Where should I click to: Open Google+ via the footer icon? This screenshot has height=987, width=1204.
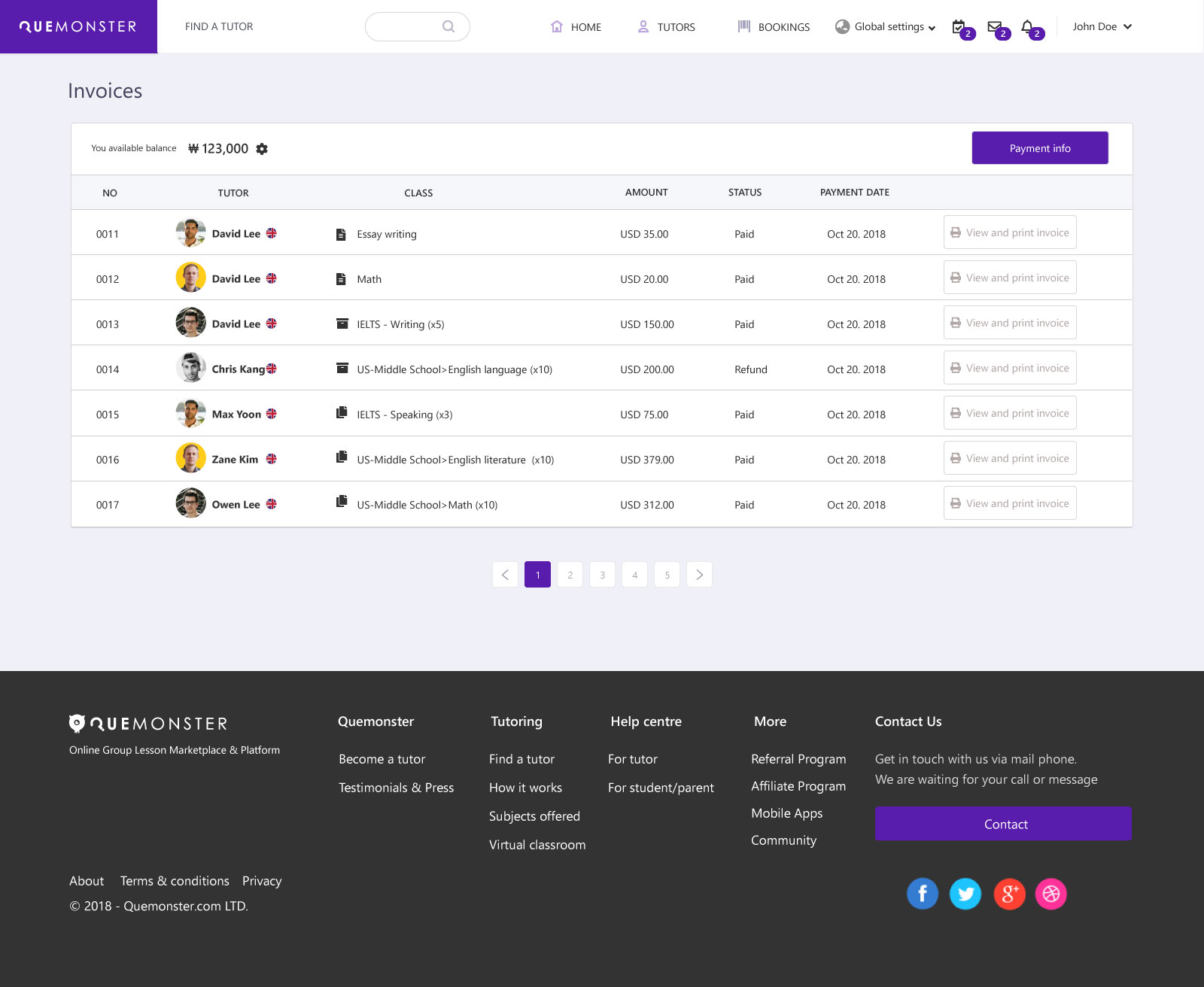[1009, 894]
